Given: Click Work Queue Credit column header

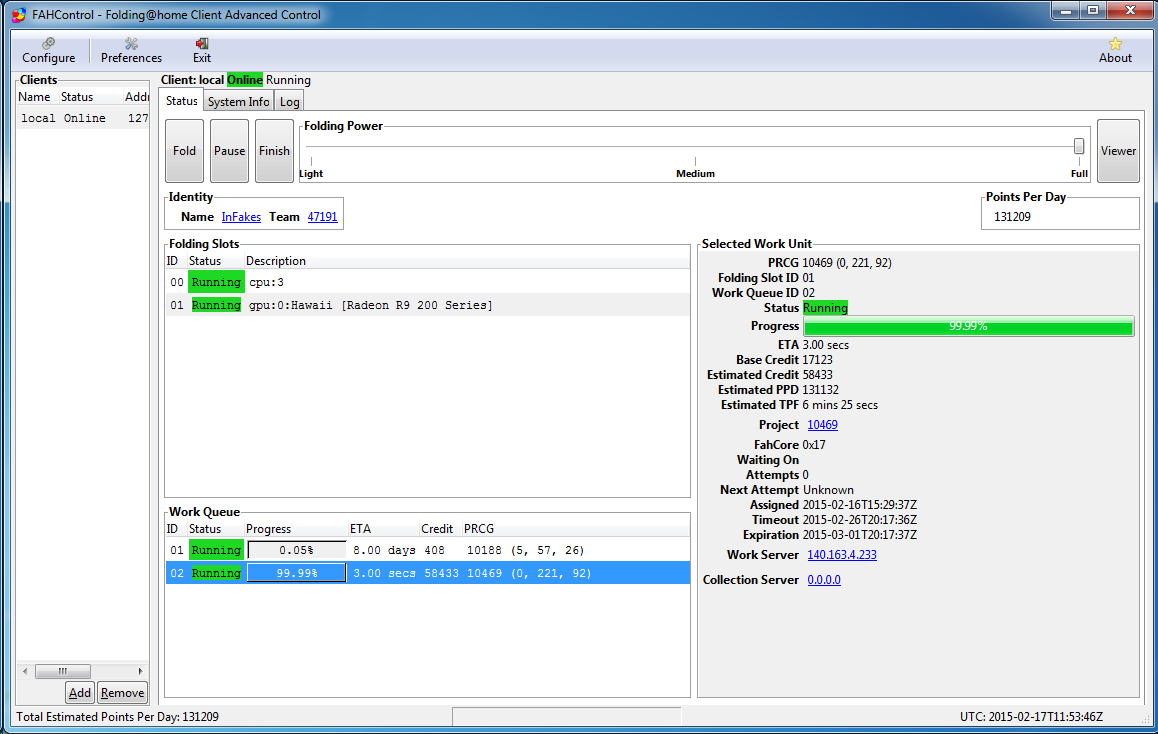Looking at the screenshot, I should pyautogui.click(x=439, y=529).
